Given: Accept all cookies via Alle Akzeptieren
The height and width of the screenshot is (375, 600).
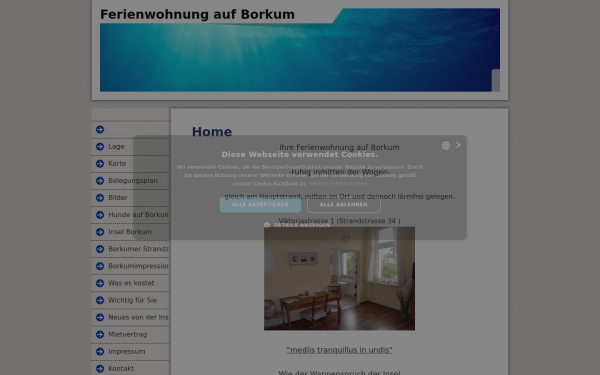Looking at the screenshot, I should (x=260, y=205).
